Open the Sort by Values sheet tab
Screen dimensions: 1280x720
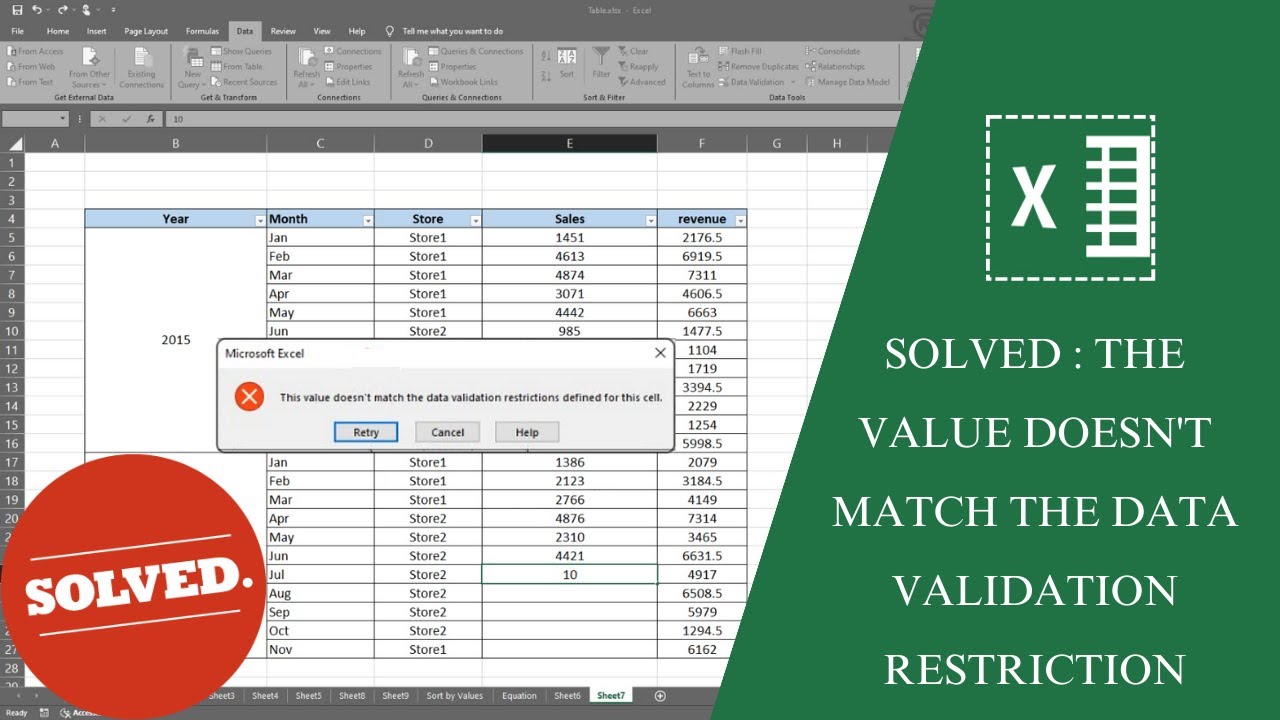454,695
